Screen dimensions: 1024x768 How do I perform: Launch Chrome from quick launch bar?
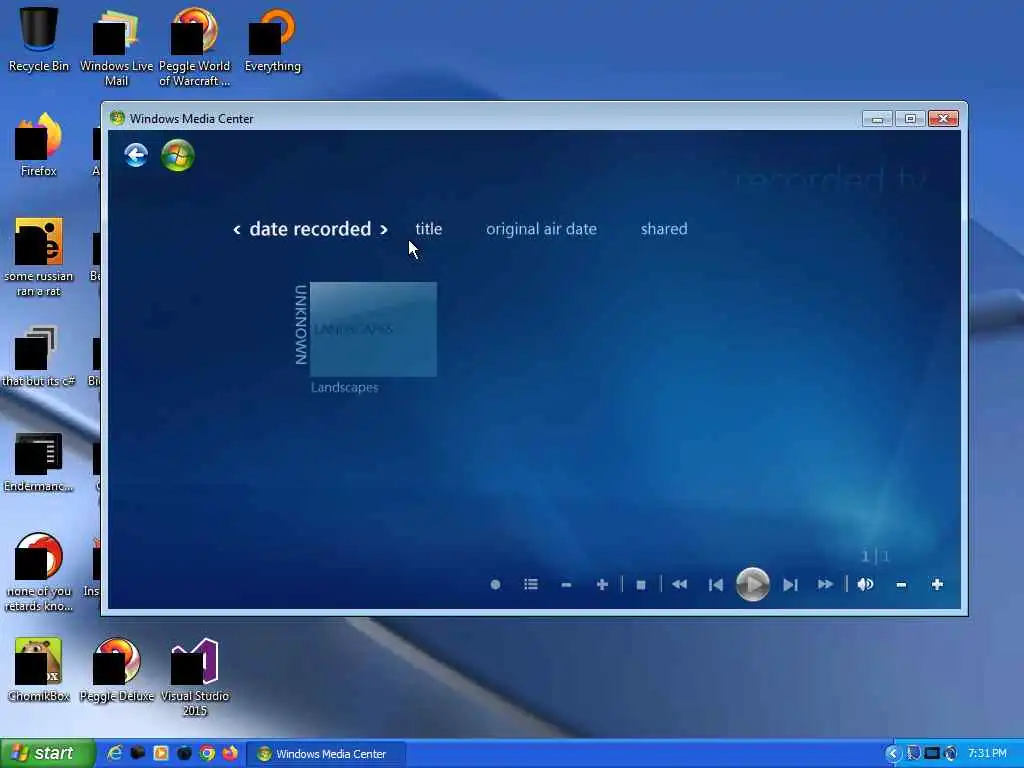[x=208, y=754]
